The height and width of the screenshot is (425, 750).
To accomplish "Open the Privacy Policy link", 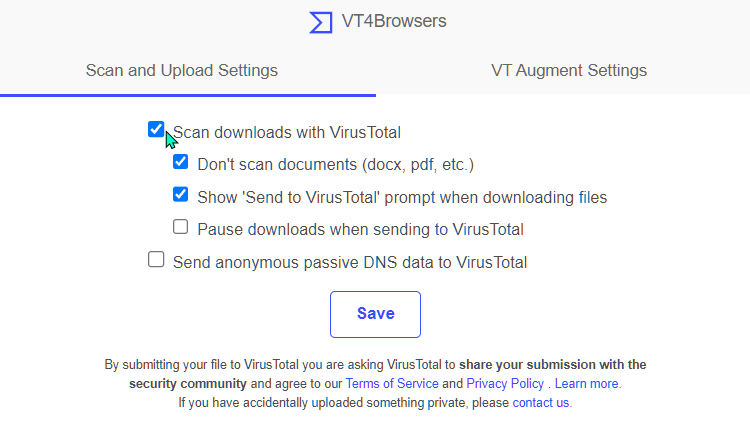I will [505, 384].
